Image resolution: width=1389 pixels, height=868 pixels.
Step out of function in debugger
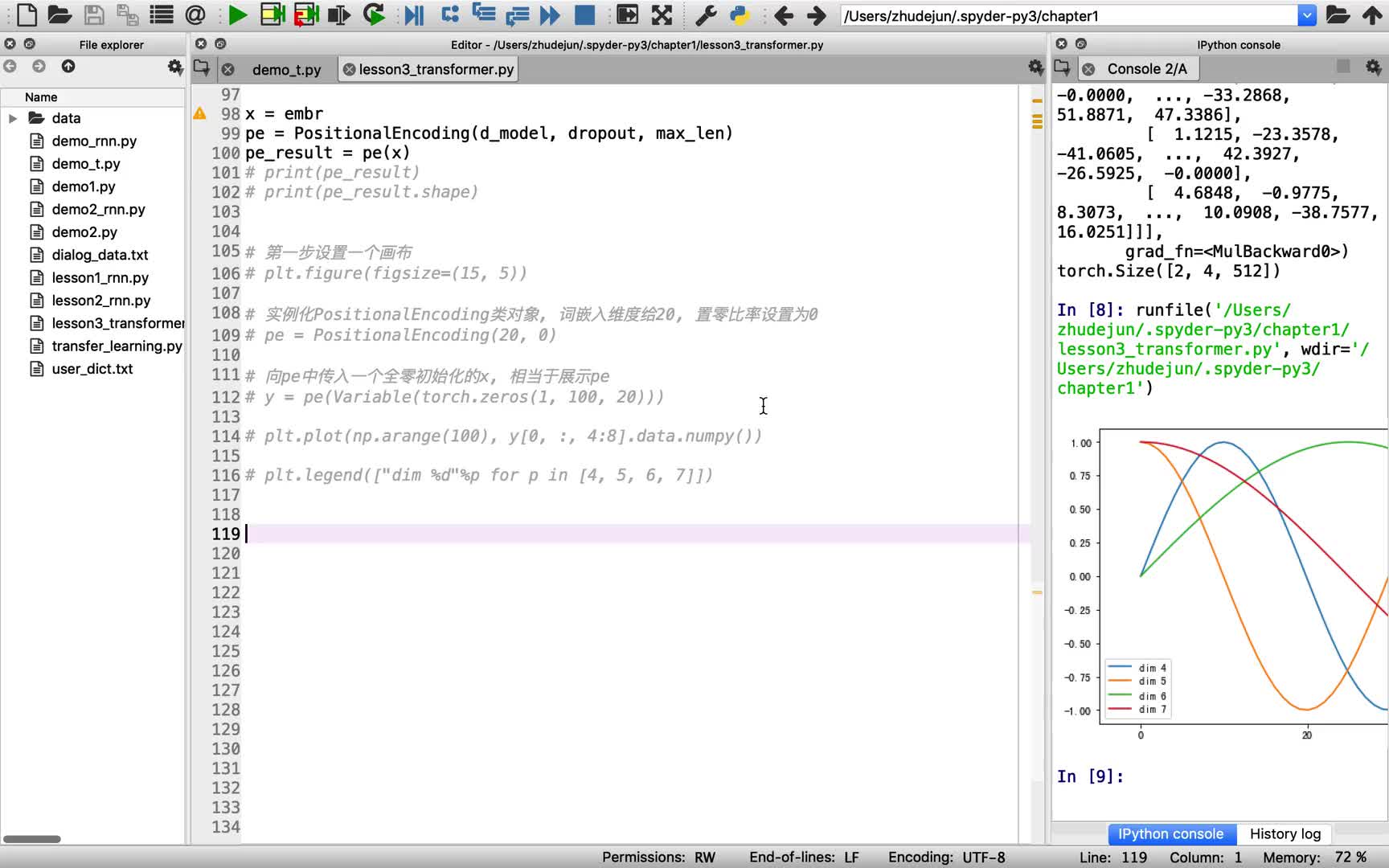[x=518, y=14]
